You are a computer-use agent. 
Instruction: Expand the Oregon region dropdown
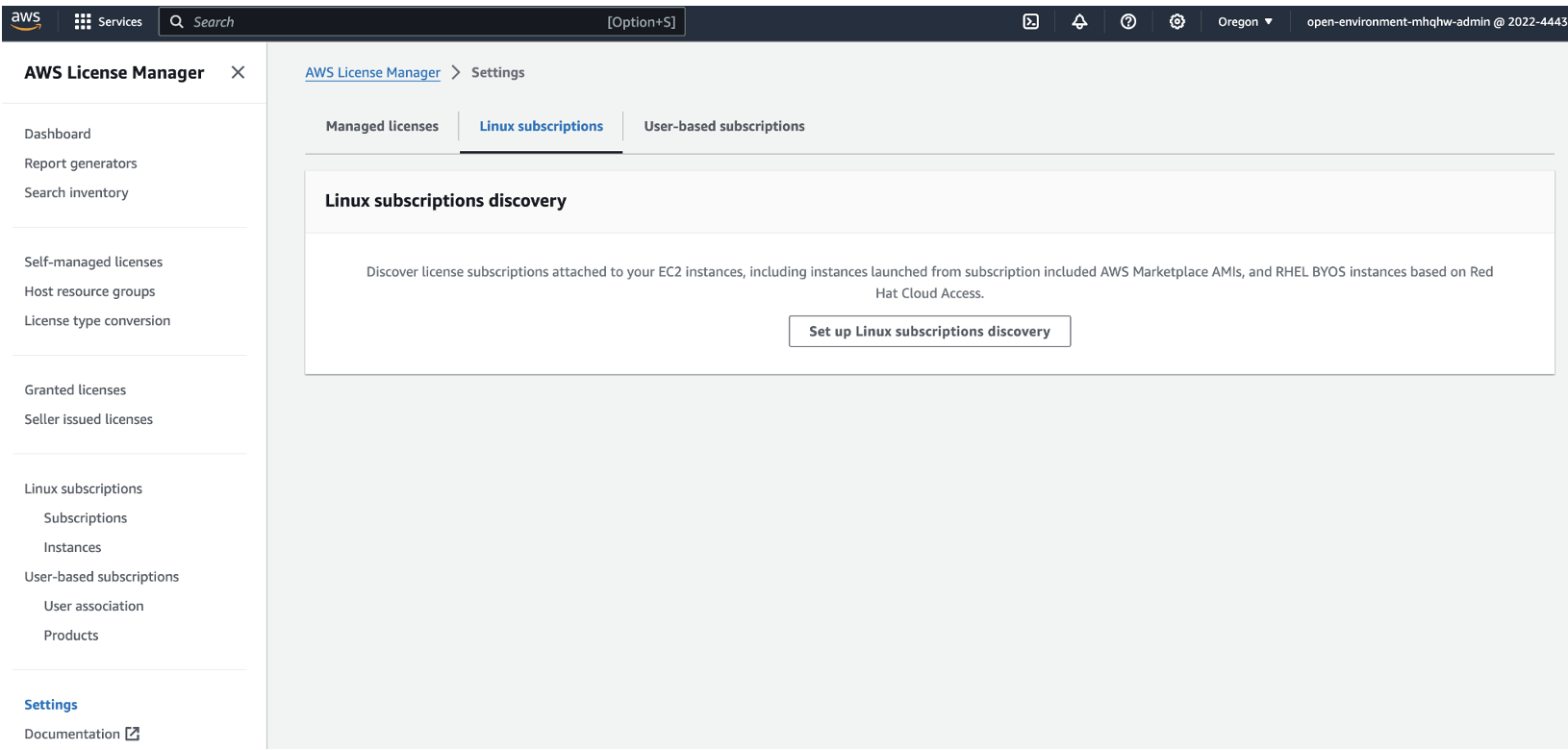[x=1245, y=21]
